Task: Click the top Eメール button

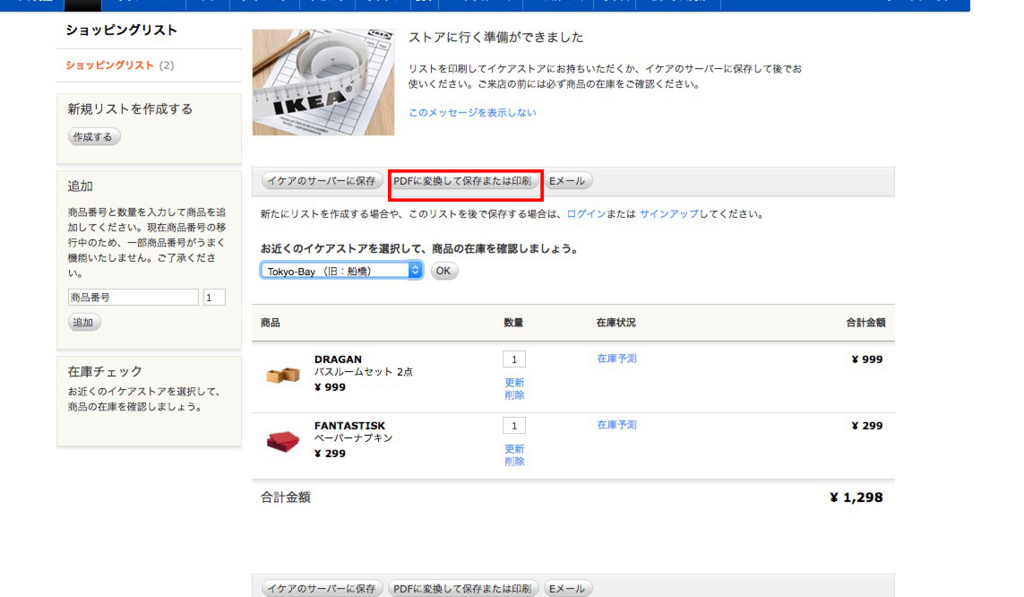Action: click(568, 181)
